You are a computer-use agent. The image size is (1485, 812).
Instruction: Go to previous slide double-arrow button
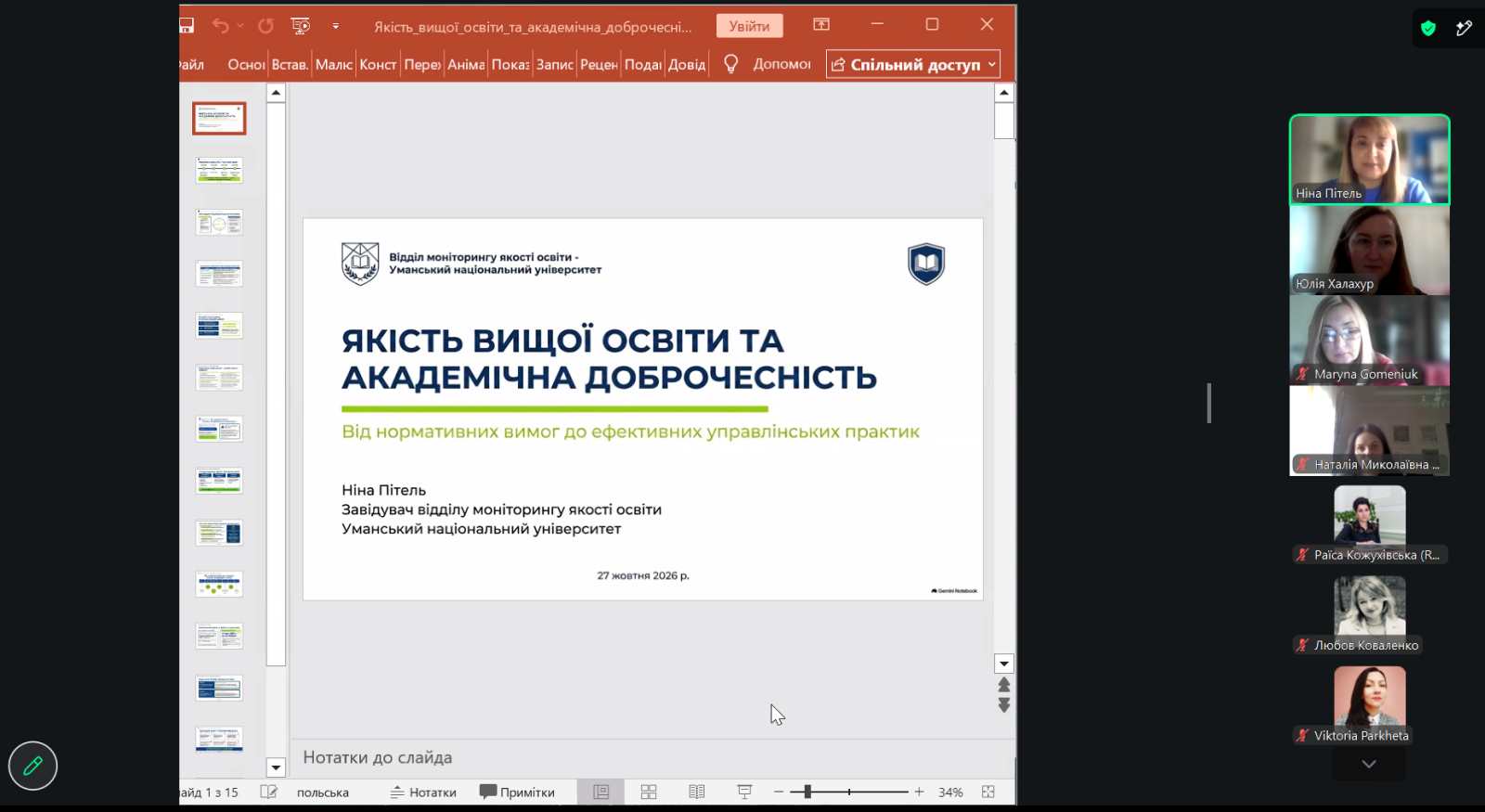coord(1004,685)
